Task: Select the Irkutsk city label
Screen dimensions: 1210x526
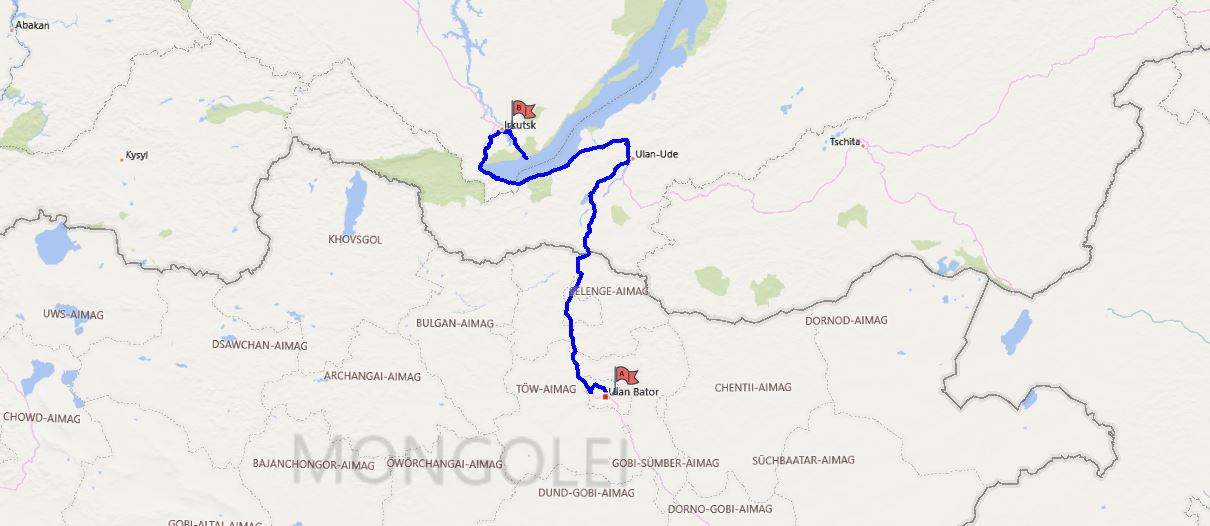Action: tap(520, 126)
